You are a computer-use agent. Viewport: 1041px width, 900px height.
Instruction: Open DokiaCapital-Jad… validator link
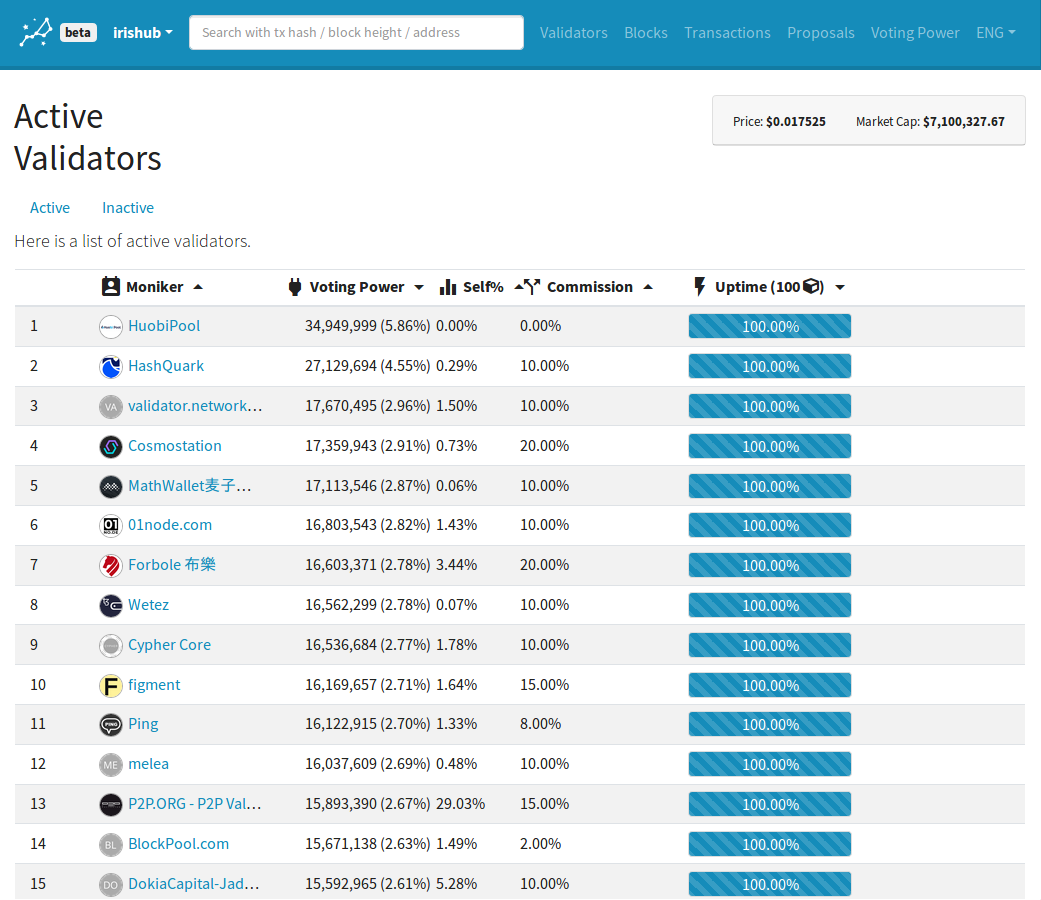click(x=194, y=883)
